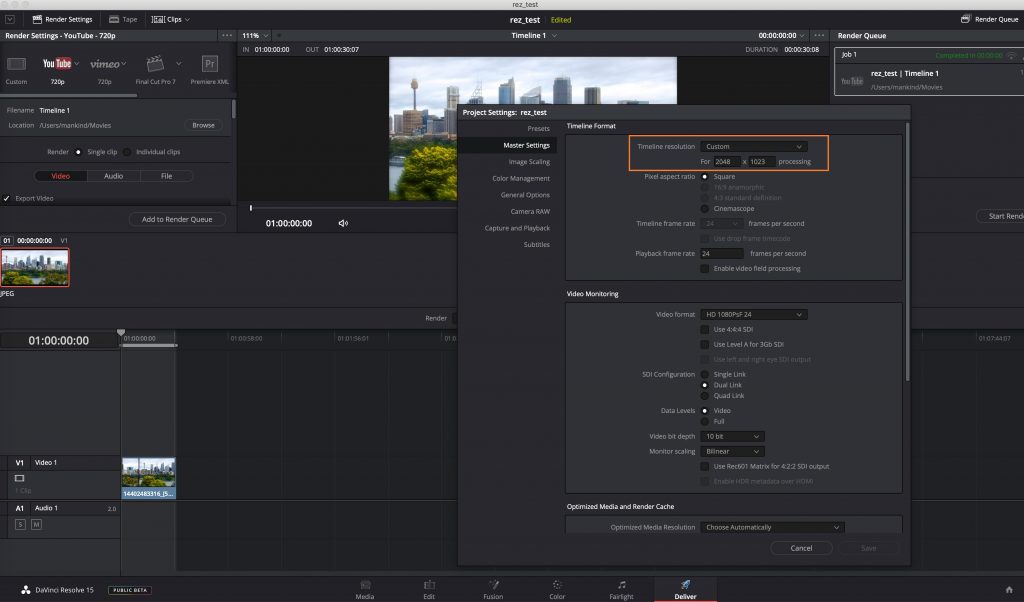Select Full data levels option
1024x602 pixels.
click(x=705, y=422)
